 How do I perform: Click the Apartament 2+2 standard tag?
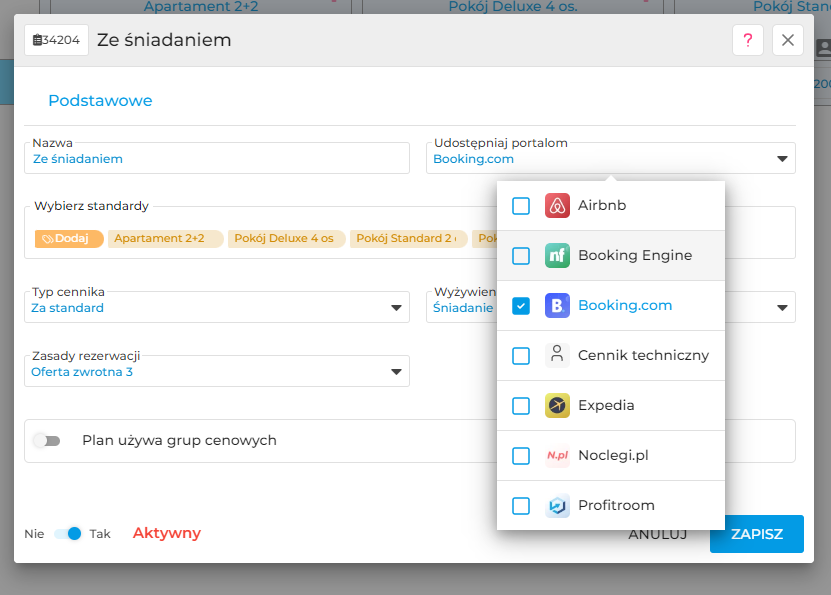pos(165,238)
